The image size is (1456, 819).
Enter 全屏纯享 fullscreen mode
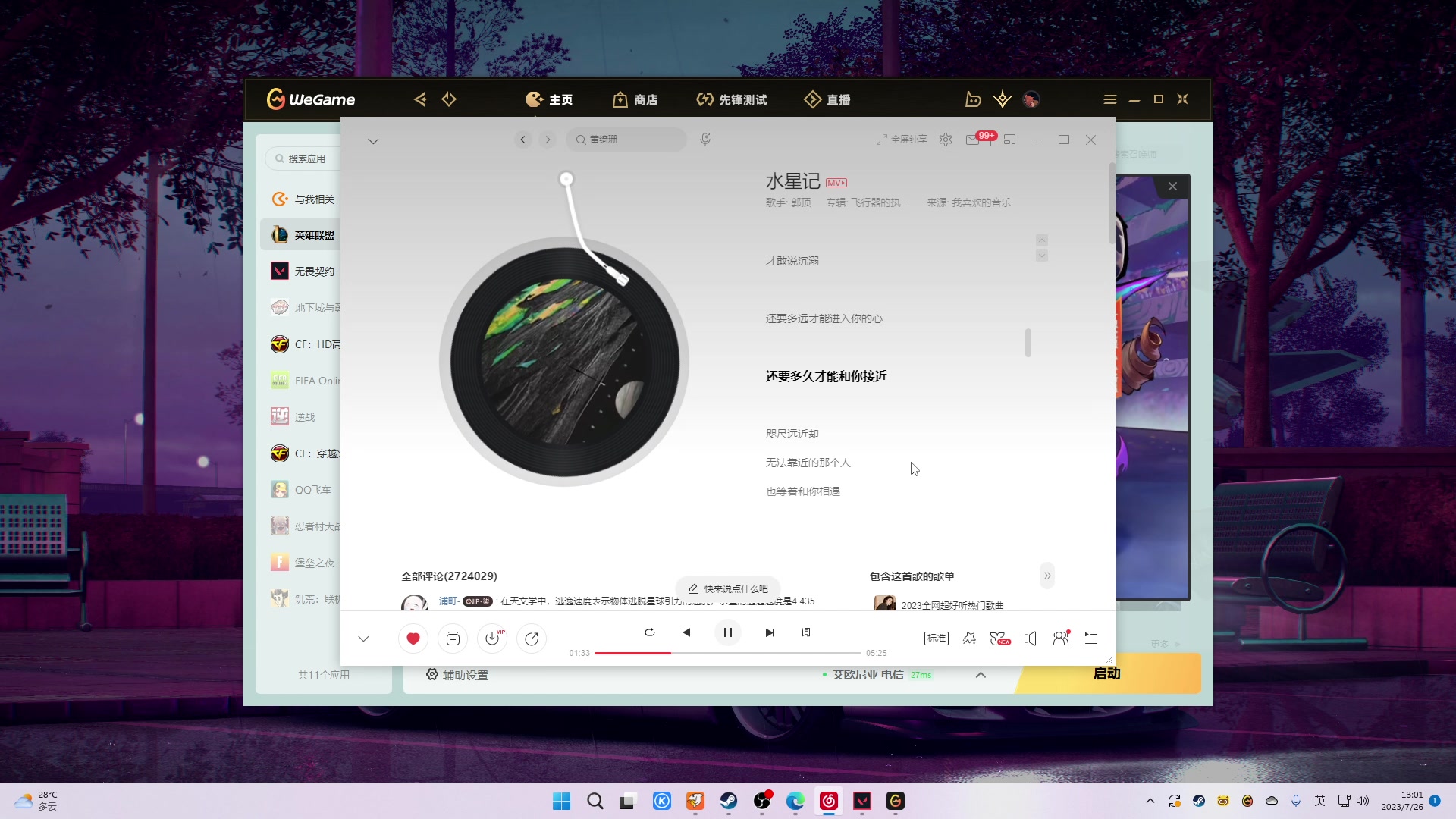[x=902, y=140]
